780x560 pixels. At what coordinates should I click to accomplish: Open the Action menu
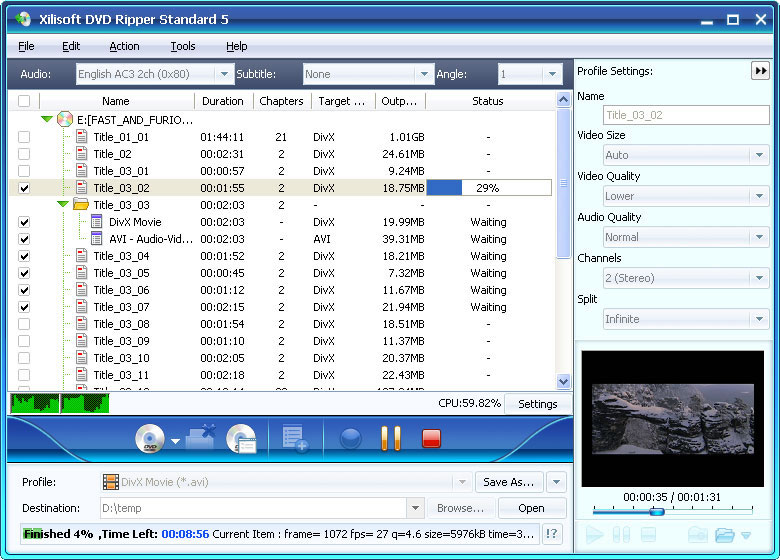[x=124, y=46]
